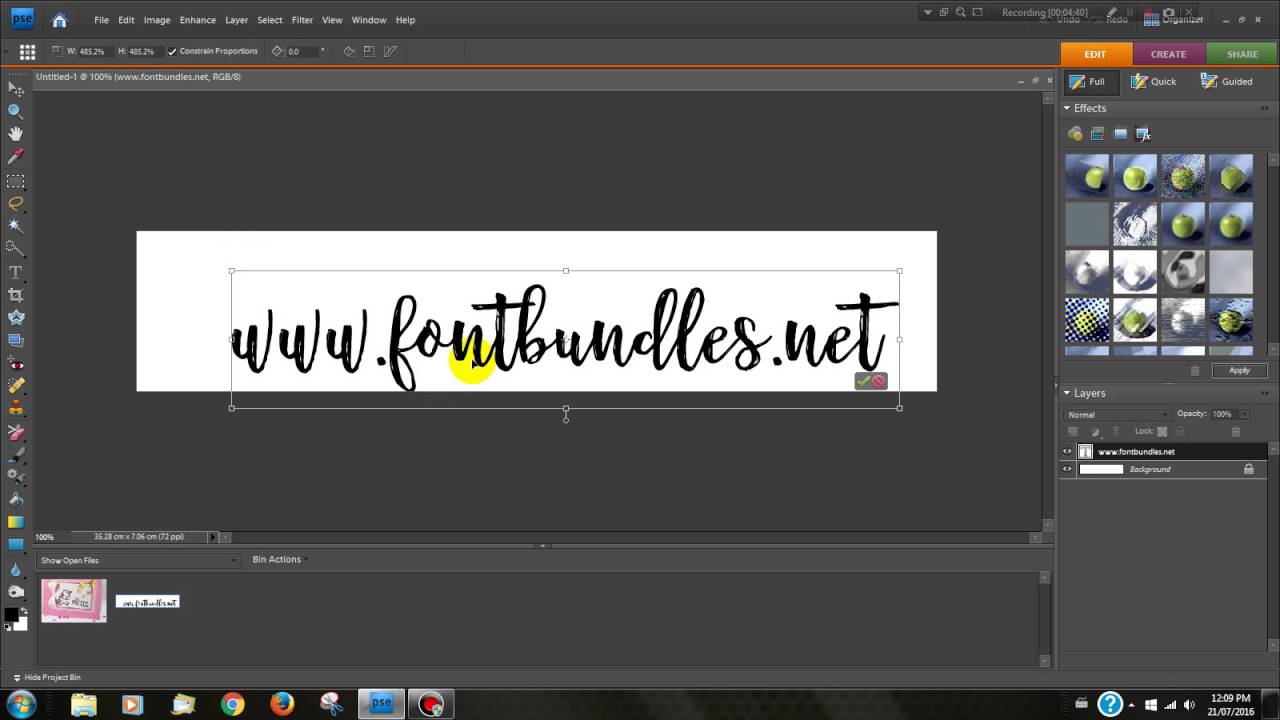Select the Magic Wand tool
The image size is (1280, 720).
[16, 226]
